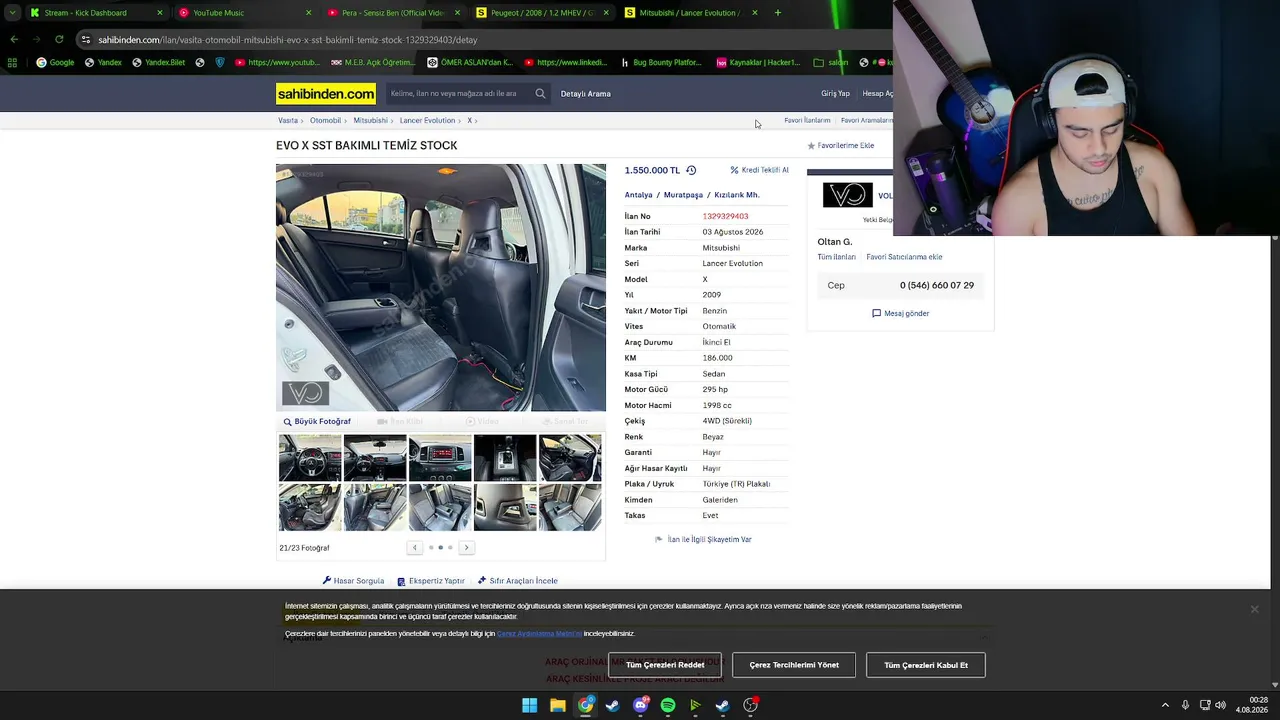Open a new browser tab

tap(777, 13)
